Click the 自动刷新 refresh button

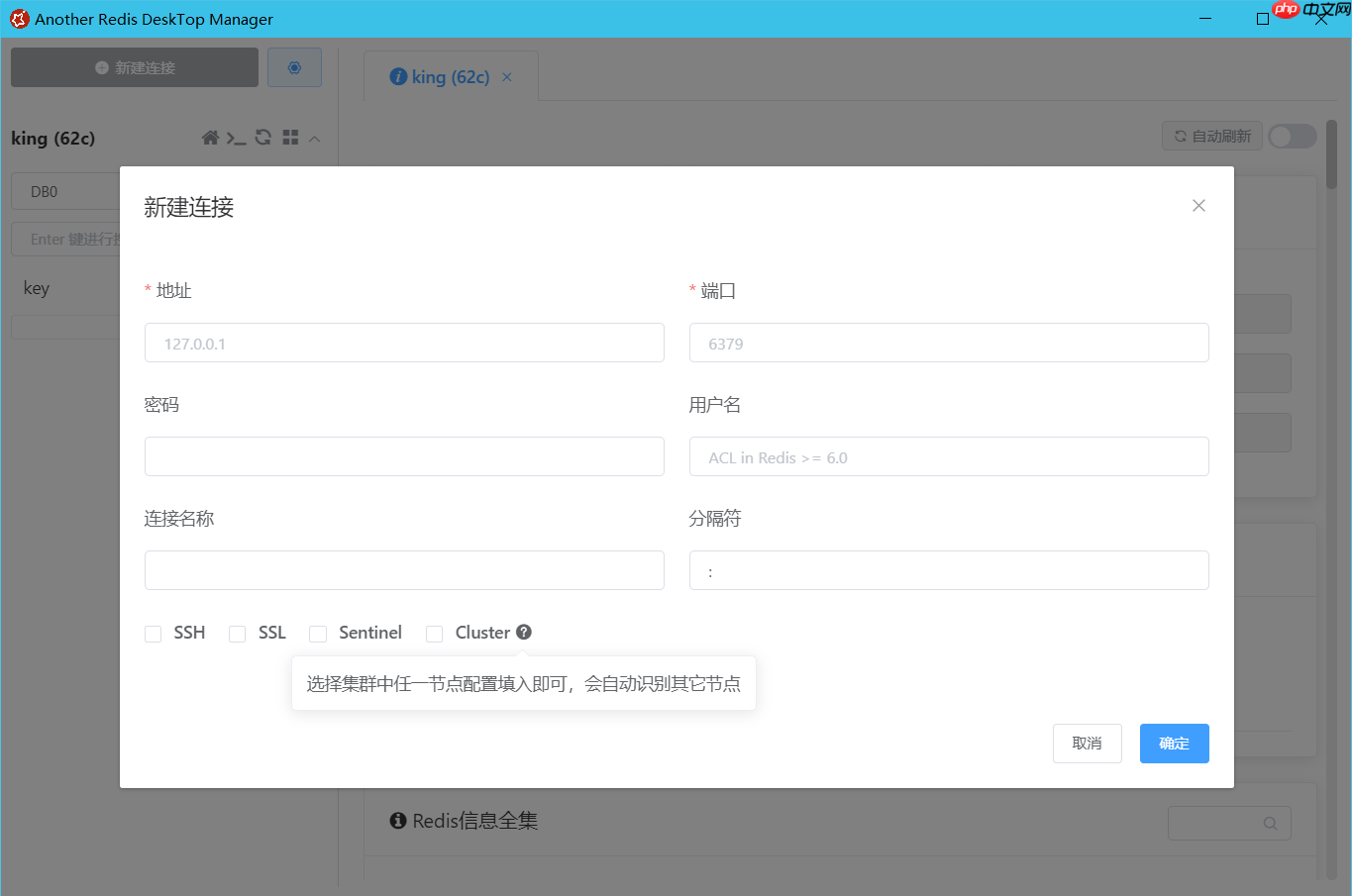click(x=1211, y=136)
